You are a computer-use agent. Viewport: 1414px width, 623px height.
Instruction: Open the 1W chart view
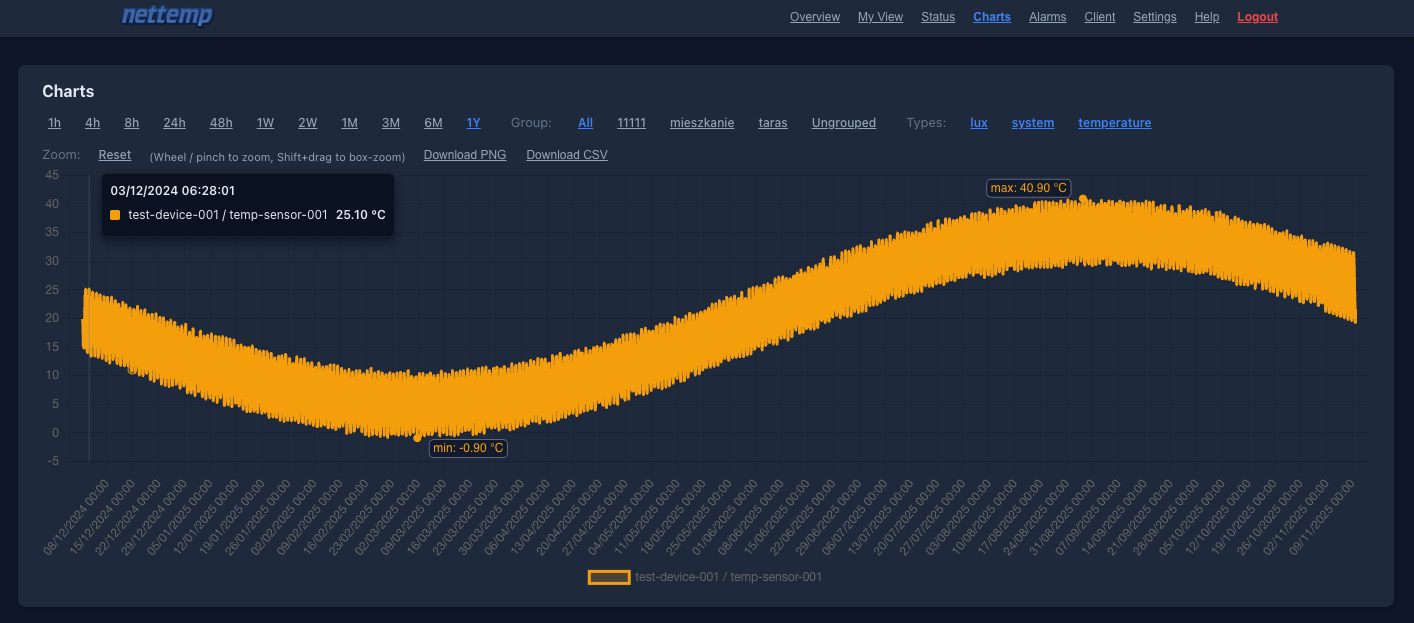tap(265, 122)
